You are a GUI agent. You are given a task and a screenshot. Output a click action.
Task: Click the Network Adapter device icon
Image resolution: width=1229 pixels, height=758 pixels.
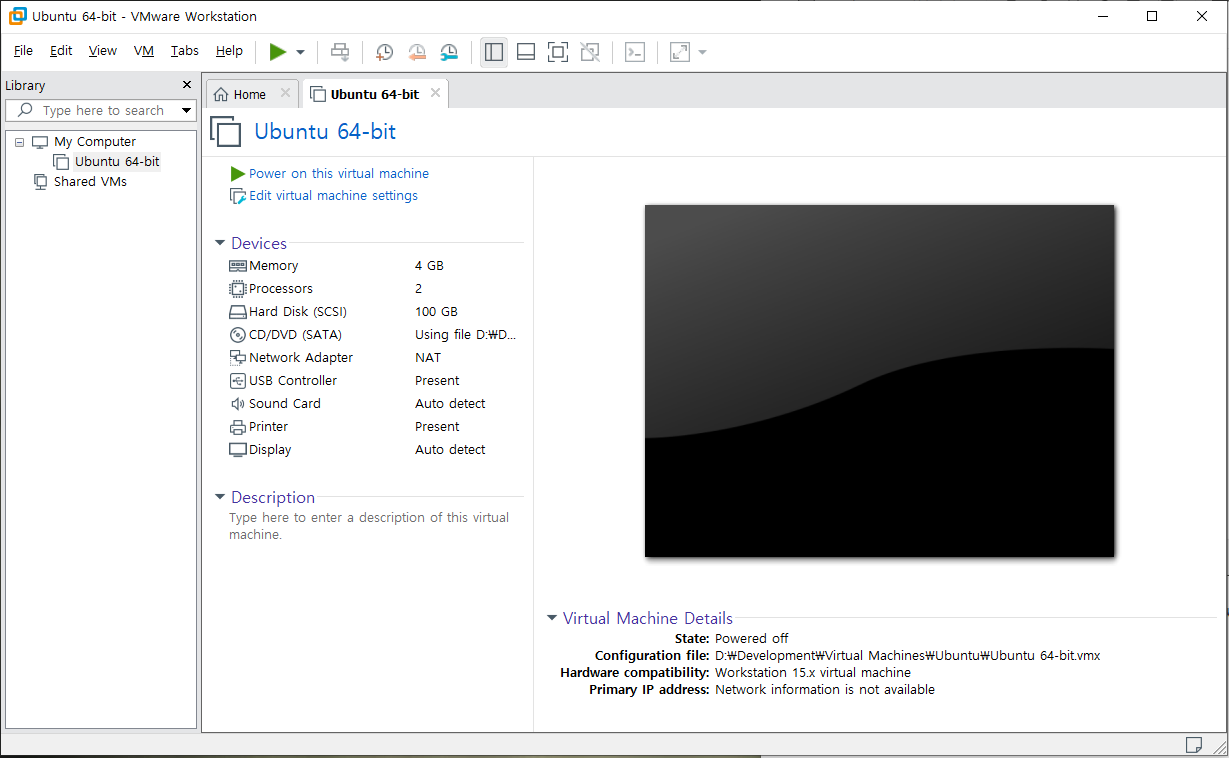point(238,358)
